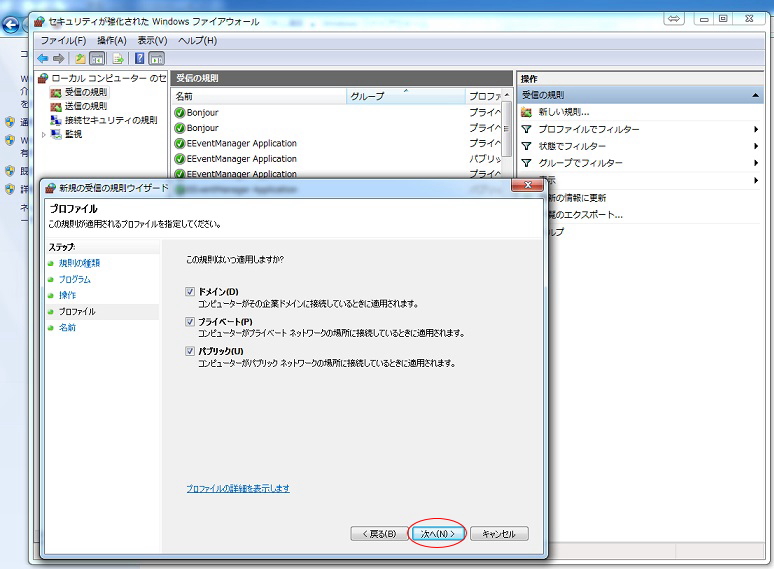The height and width of the screenshot is (569, 774).
Task: Close the new inbound rule wizard dialog
Action: pyautogui.click(x=527, y=185)
